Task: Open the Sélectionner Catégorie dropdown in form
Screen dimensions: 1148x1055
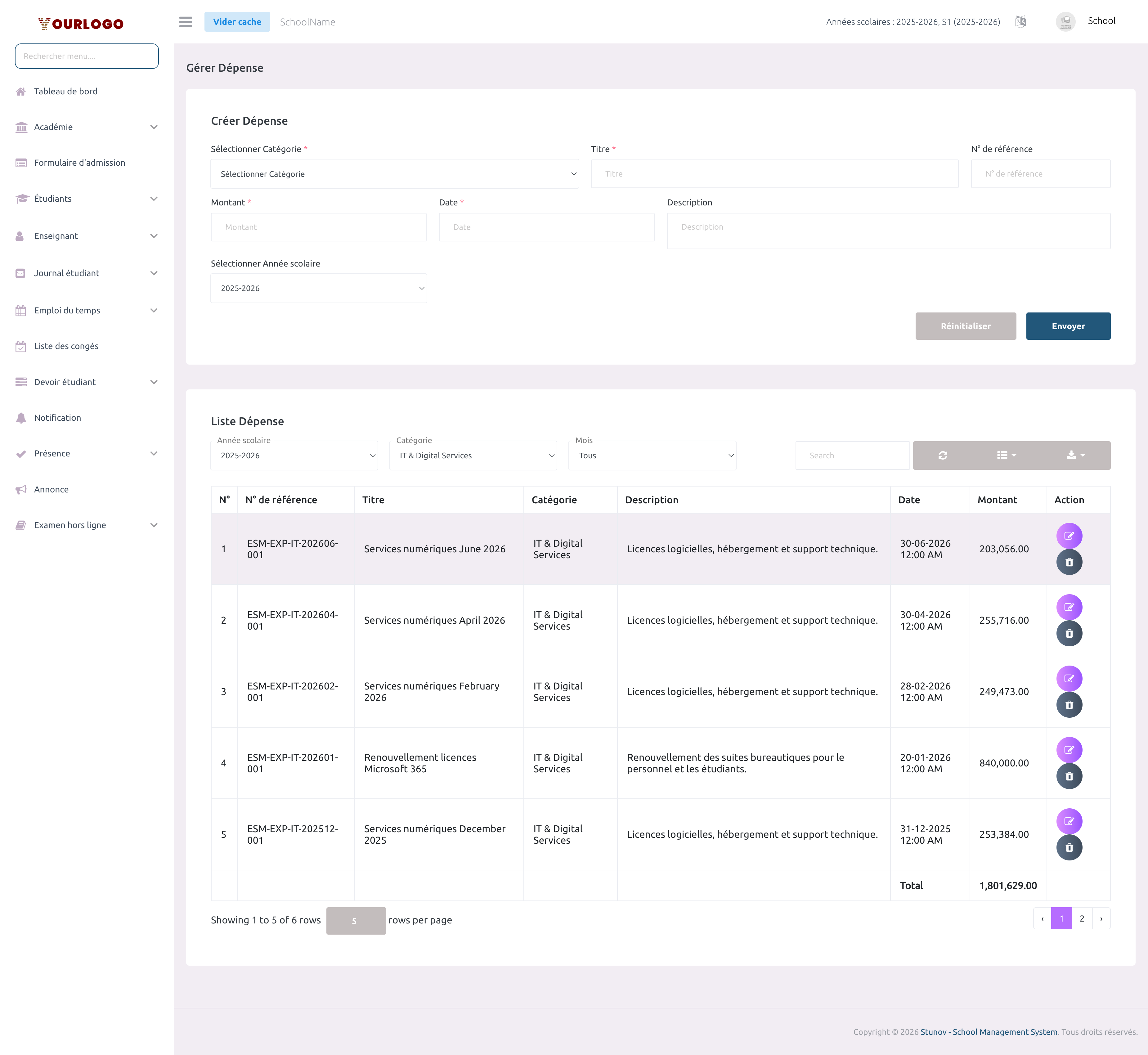Action: 394,173
